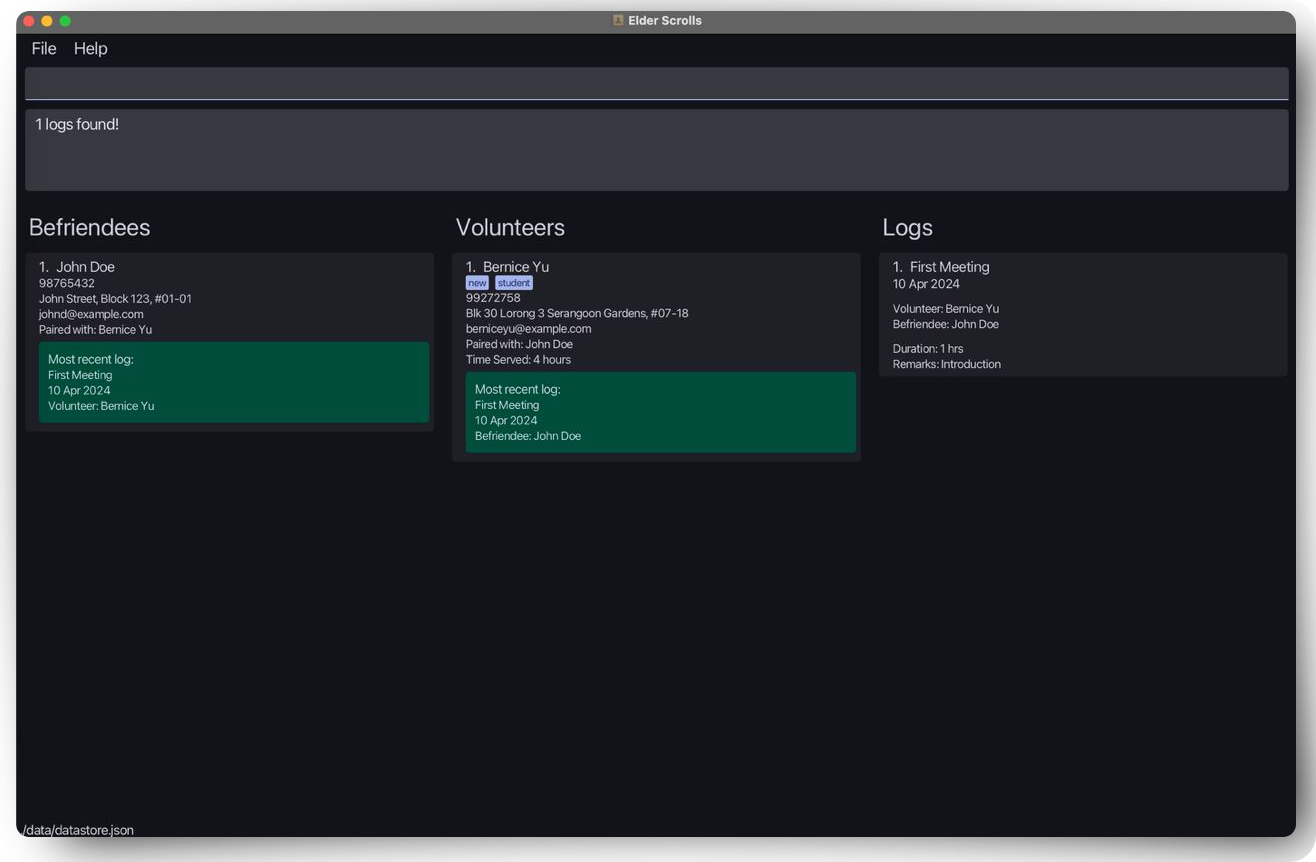
Task: Minimize the Elder Scrolls window
Action: pyautogui.click(x=47, y=21)
